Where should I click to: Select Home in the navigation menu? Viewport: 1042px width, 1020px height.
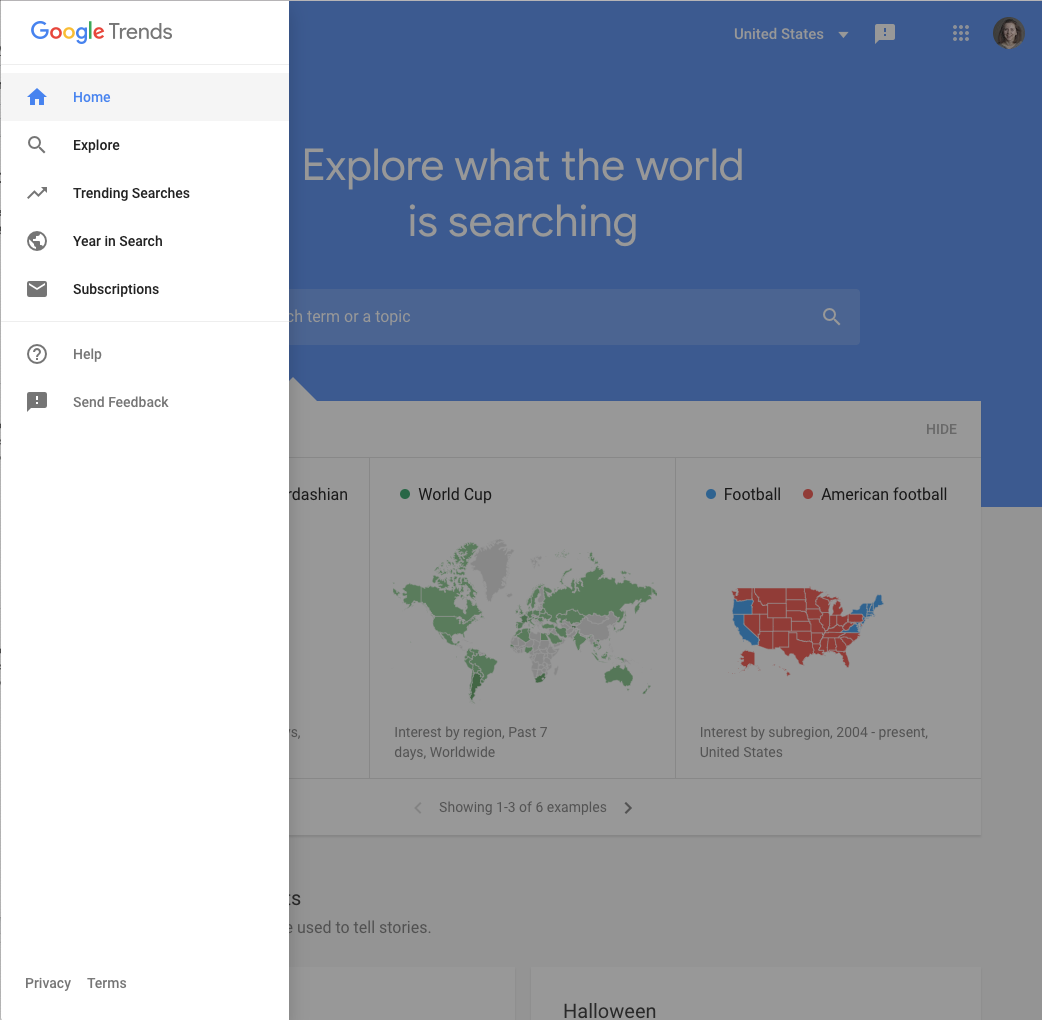pyautogui.click(x=145, y=97)
